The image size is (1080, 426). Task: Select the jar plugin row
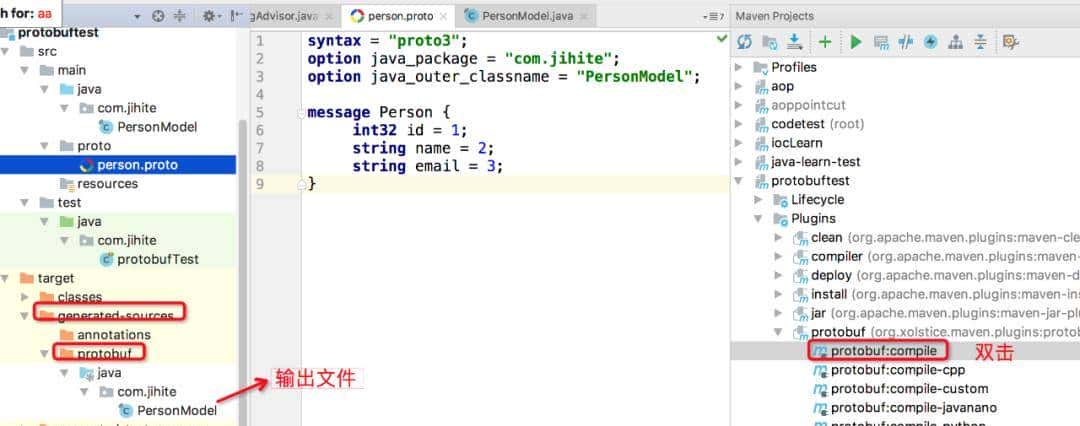(x=936, y=313)
